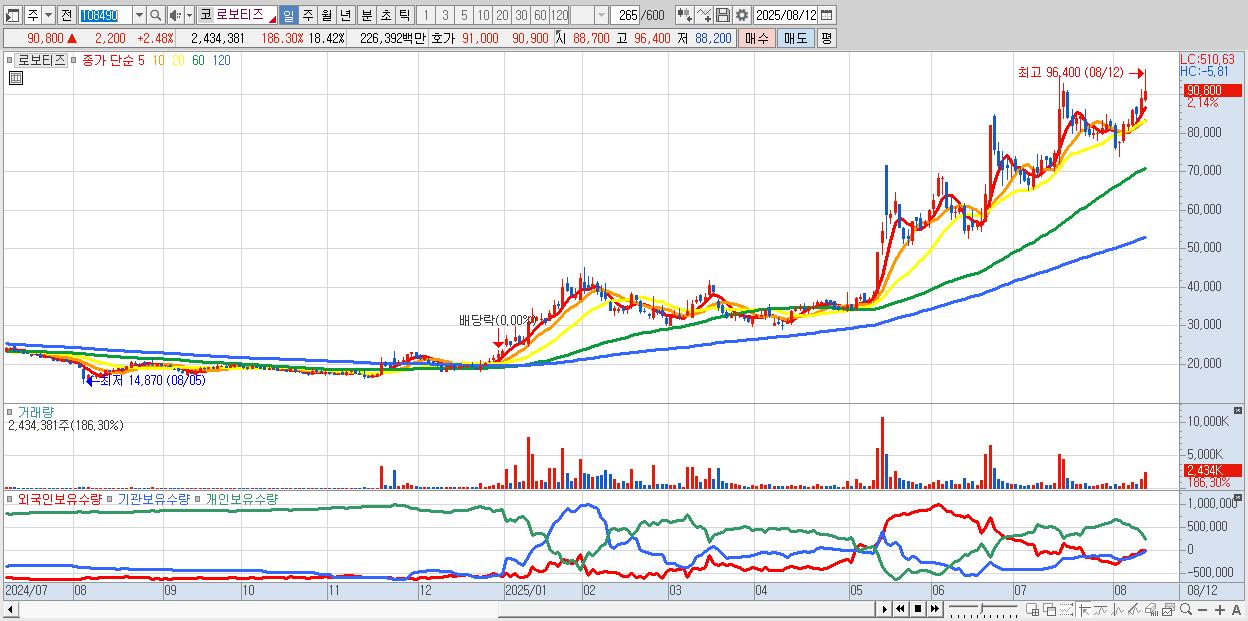Click the 265 candle count field
Screen dimensions: 1248x621
[x=626, y=15]
